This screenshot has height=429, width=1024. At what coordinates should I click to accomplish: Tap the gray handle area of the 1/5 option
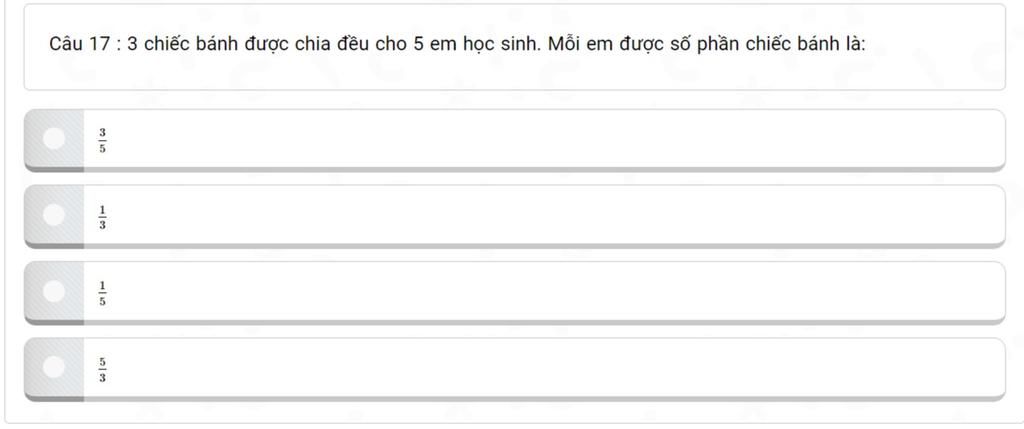coord(54,293)
